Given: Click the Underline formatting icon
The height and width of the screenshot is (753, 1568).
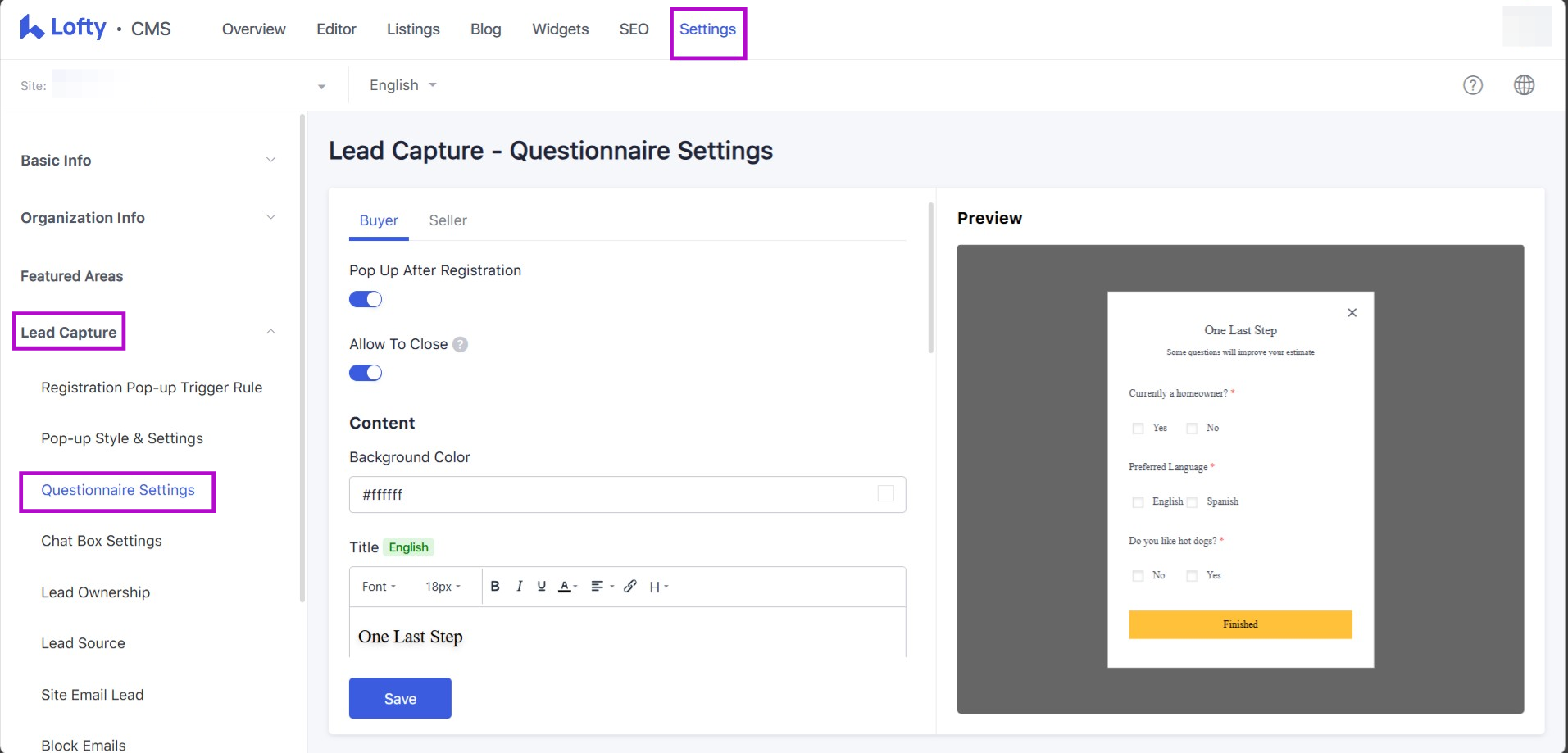Looking at the screenshot, I should click(x=541, y=586).
